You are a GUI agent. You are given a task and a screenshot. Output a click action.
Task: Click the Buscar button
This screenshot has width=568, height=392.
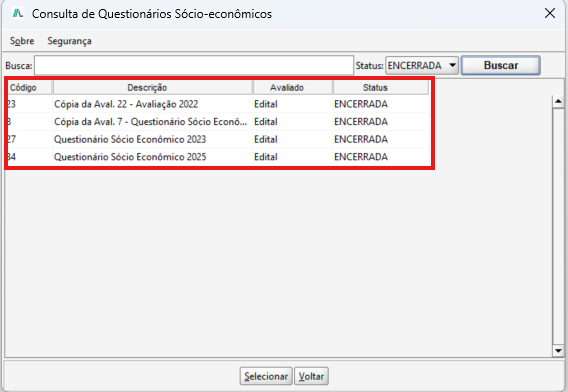pyautogui.click(x=501, y=66)
